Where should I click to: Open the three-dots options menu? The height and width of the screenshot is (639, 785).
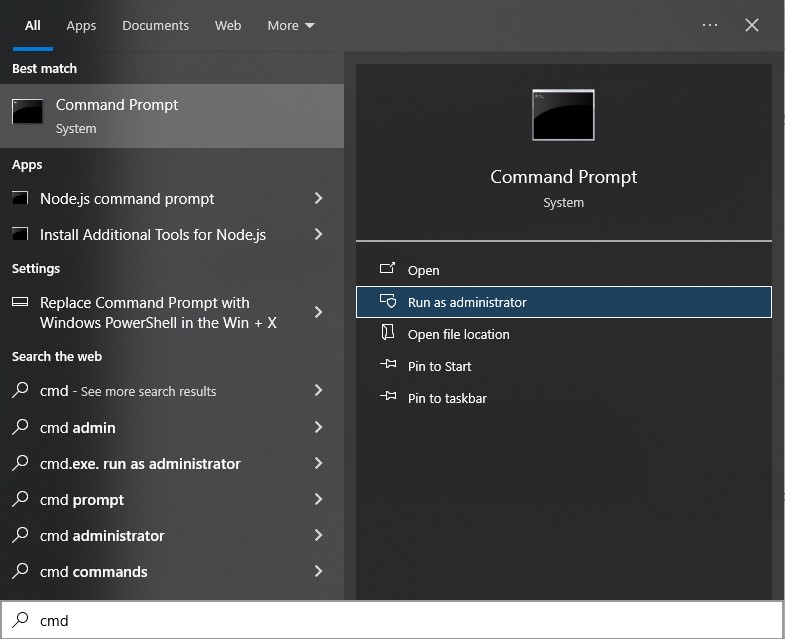point(710,25)
